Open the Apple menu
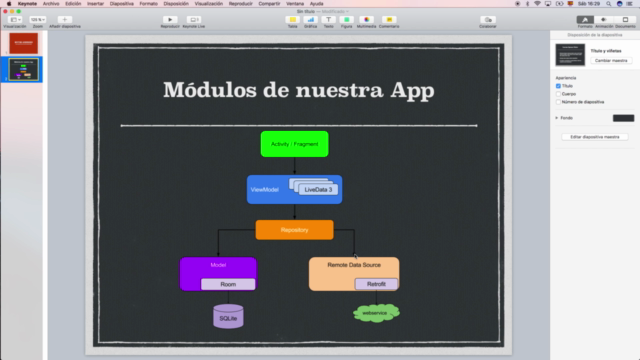 tap(9, 4)
